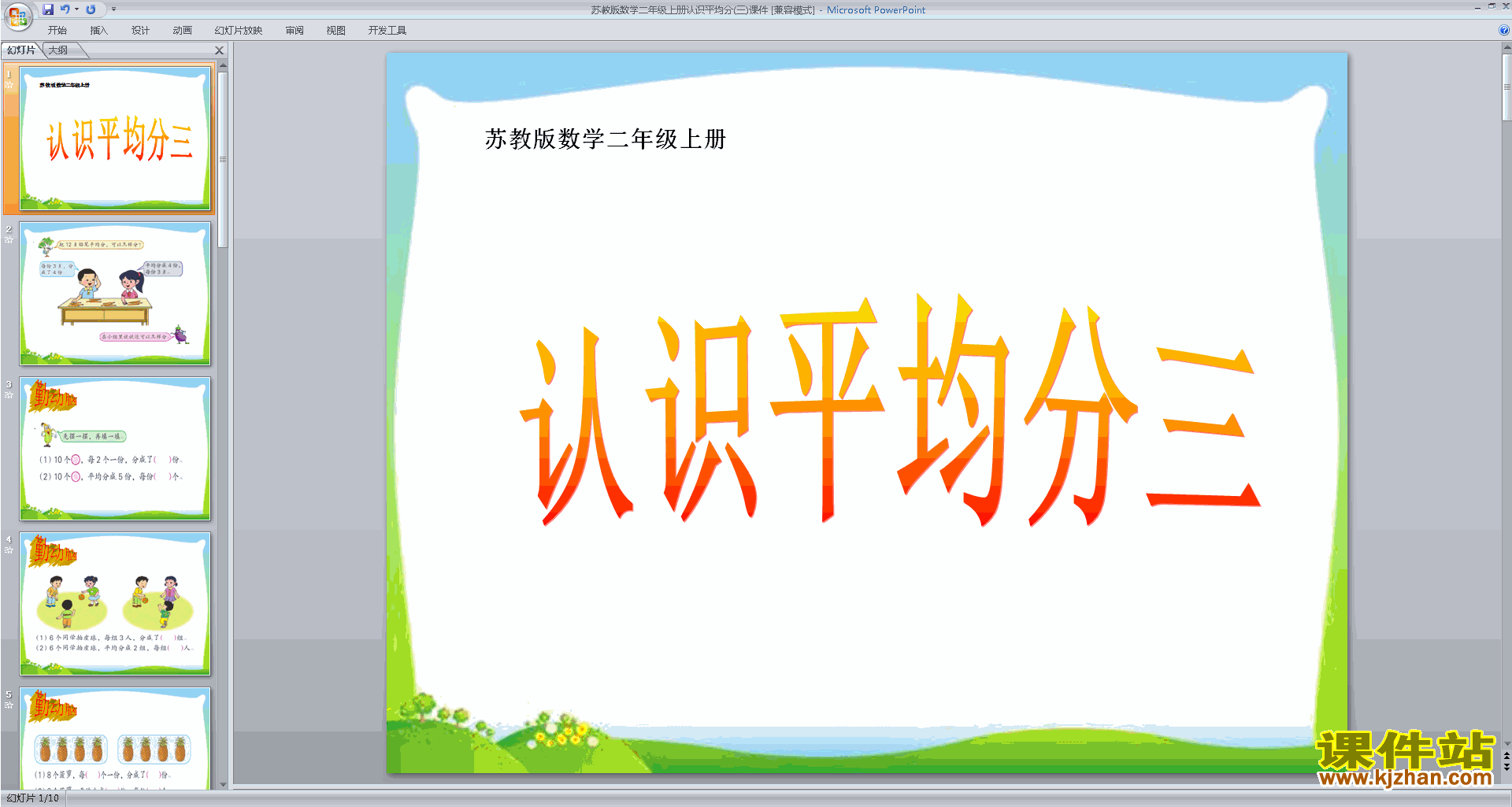Image resolution: width=1512 pixels, height=807 pixels.
Task: Open PowerPoint Help with the question mark
Action: click(x=1503, y=31)
